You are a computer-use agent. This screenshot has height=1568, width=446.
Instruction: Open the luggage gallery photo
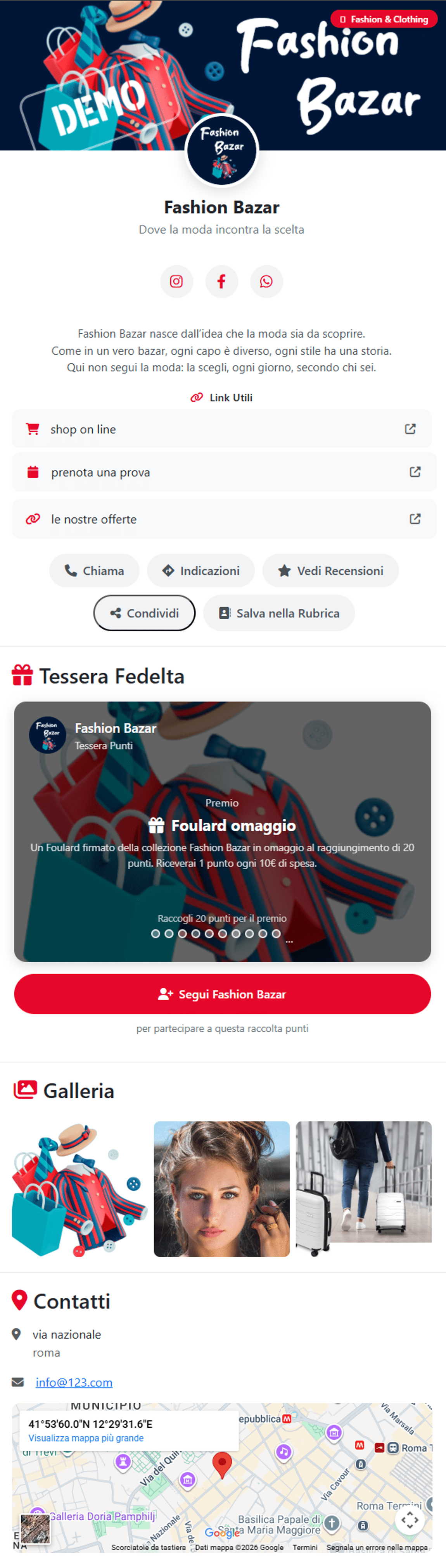[x=364, y=1189]
